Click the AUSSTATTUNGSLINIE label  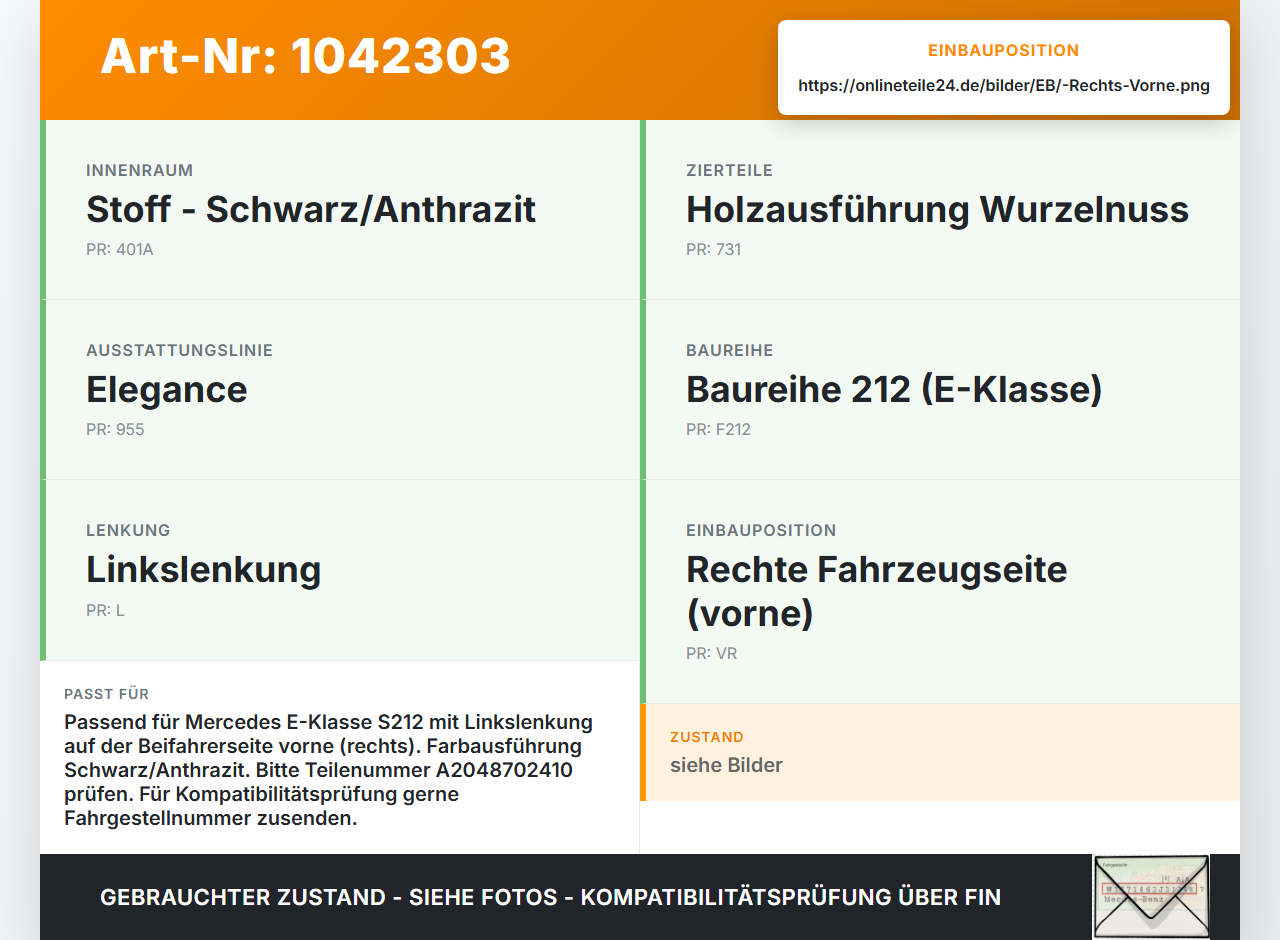(180, 351)
